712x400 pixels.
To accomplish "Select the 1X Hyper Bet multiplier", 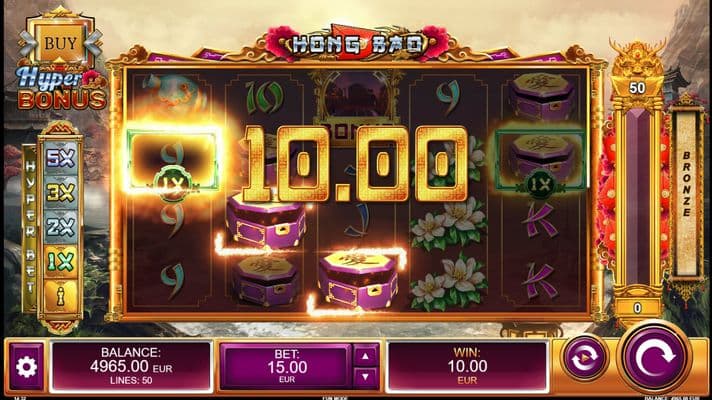I will point(60,262).
